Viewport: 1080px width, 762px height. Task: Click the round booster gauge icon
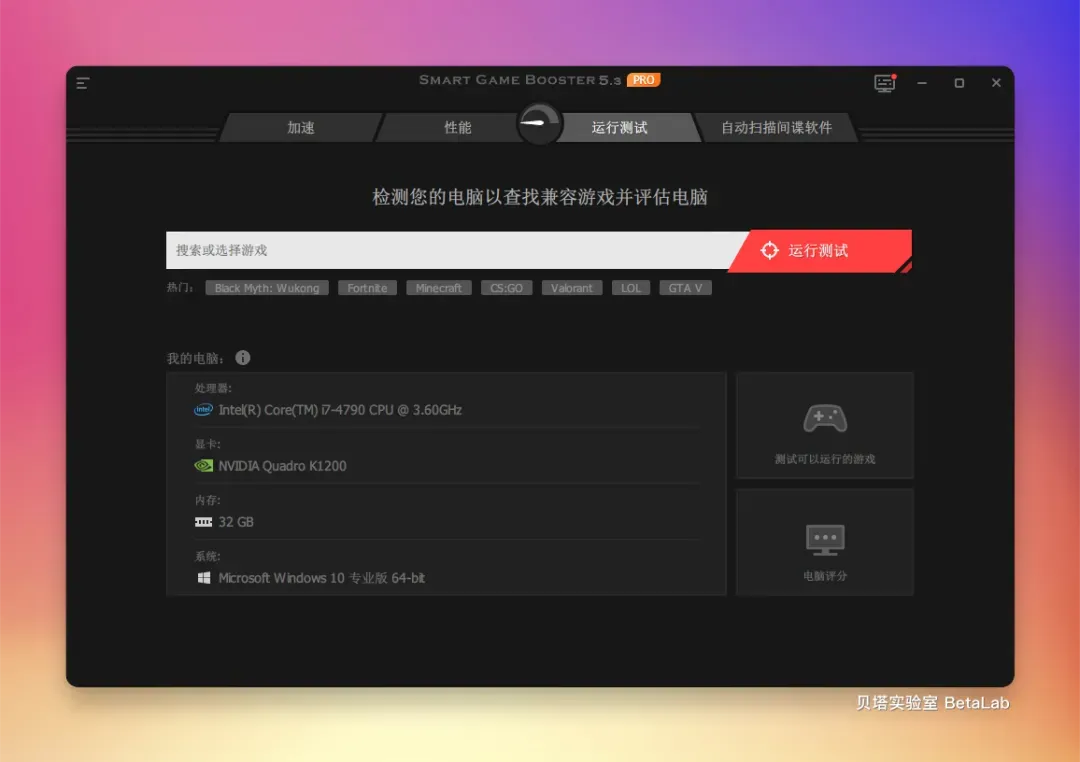pyautogui.click(x=540, y=123)
